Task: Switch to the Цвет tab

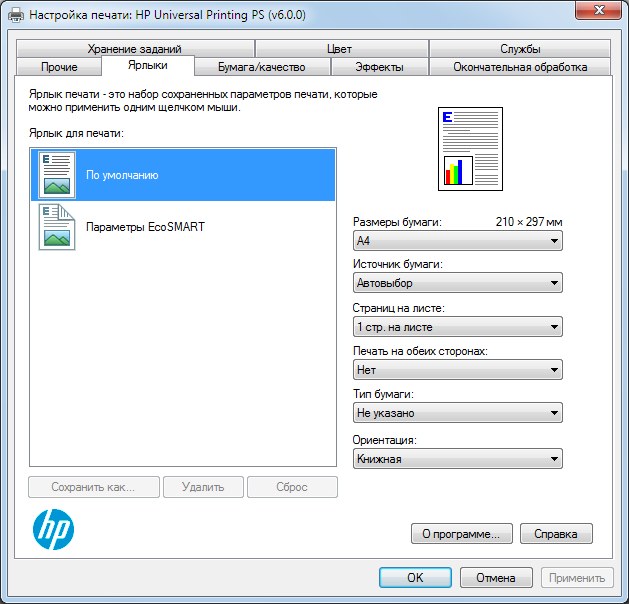Action: click(x=340, y=49)
